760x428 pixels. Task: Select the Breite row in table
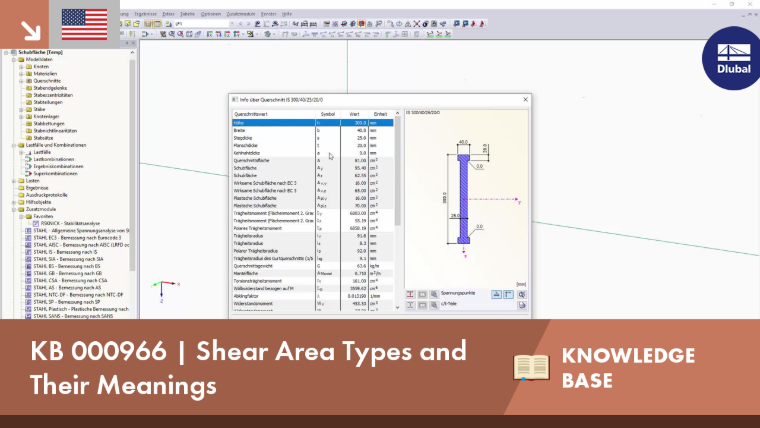tap(313, 130)
